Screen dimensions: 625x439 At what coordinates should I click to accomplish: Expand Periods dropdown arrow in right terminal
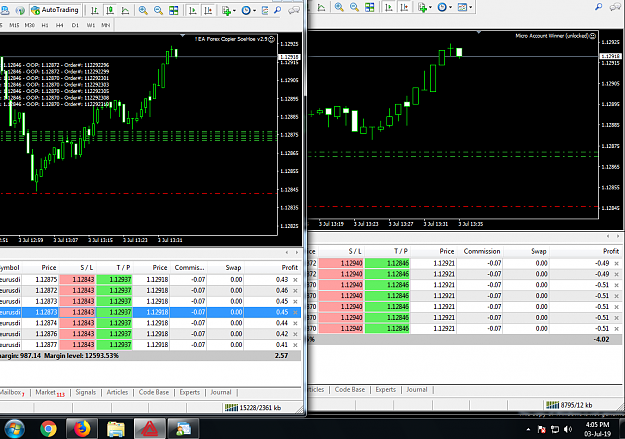tap(450, 8)
